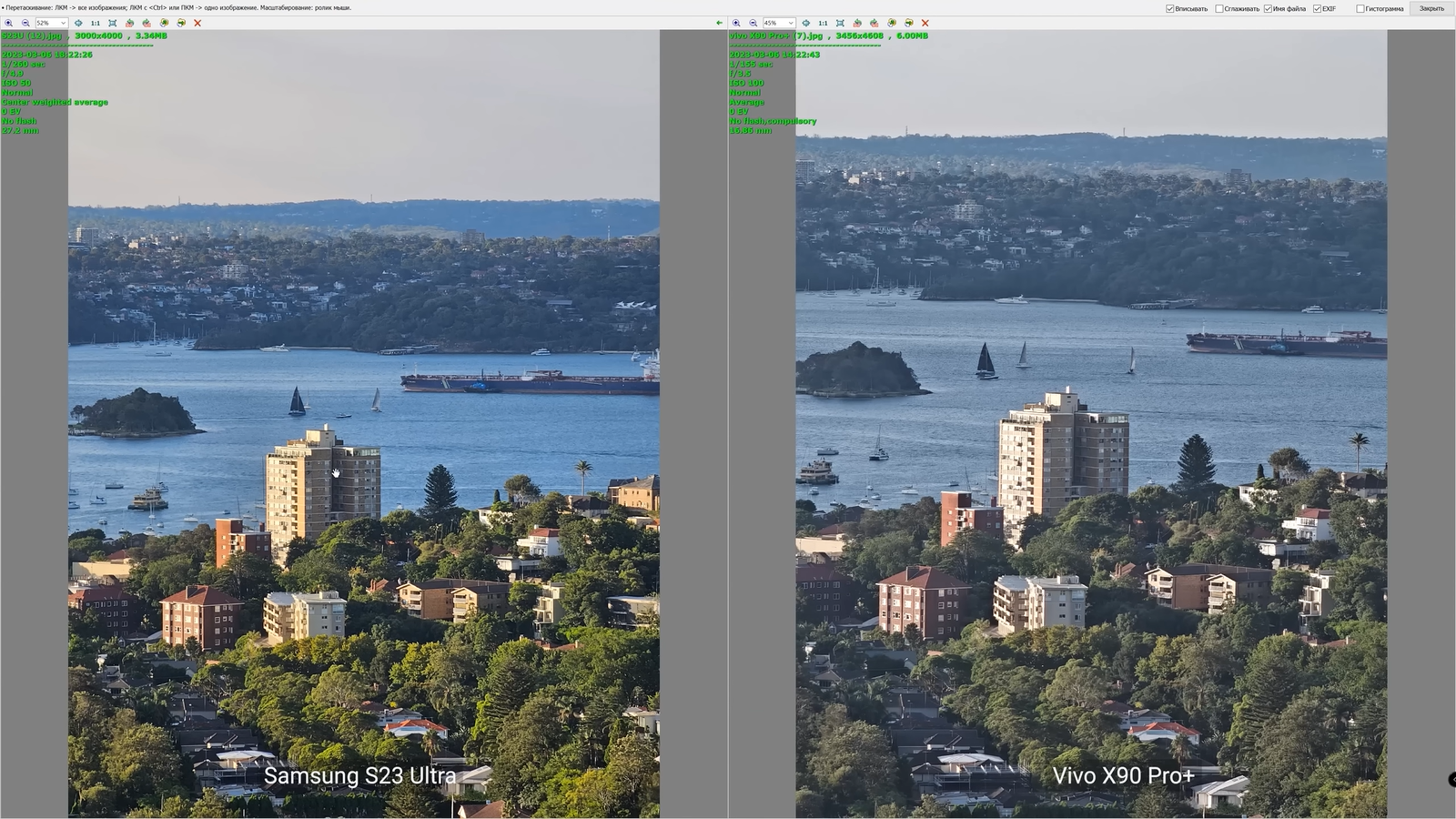Remove left image with red X icon
The image size is (1456, 819).
click(x=197, y=23)
